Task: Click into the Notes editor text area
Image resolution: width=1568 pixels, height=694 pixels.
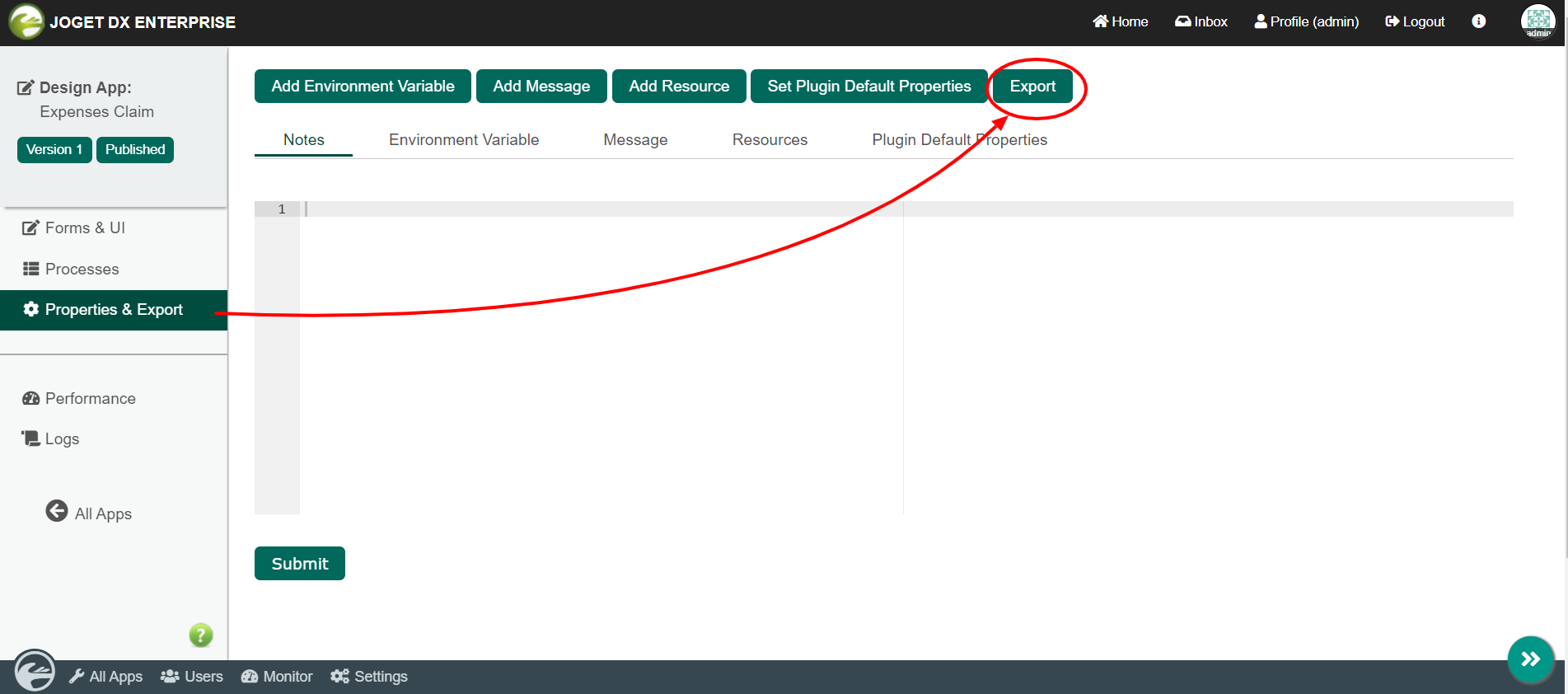Action: [601, 354]
